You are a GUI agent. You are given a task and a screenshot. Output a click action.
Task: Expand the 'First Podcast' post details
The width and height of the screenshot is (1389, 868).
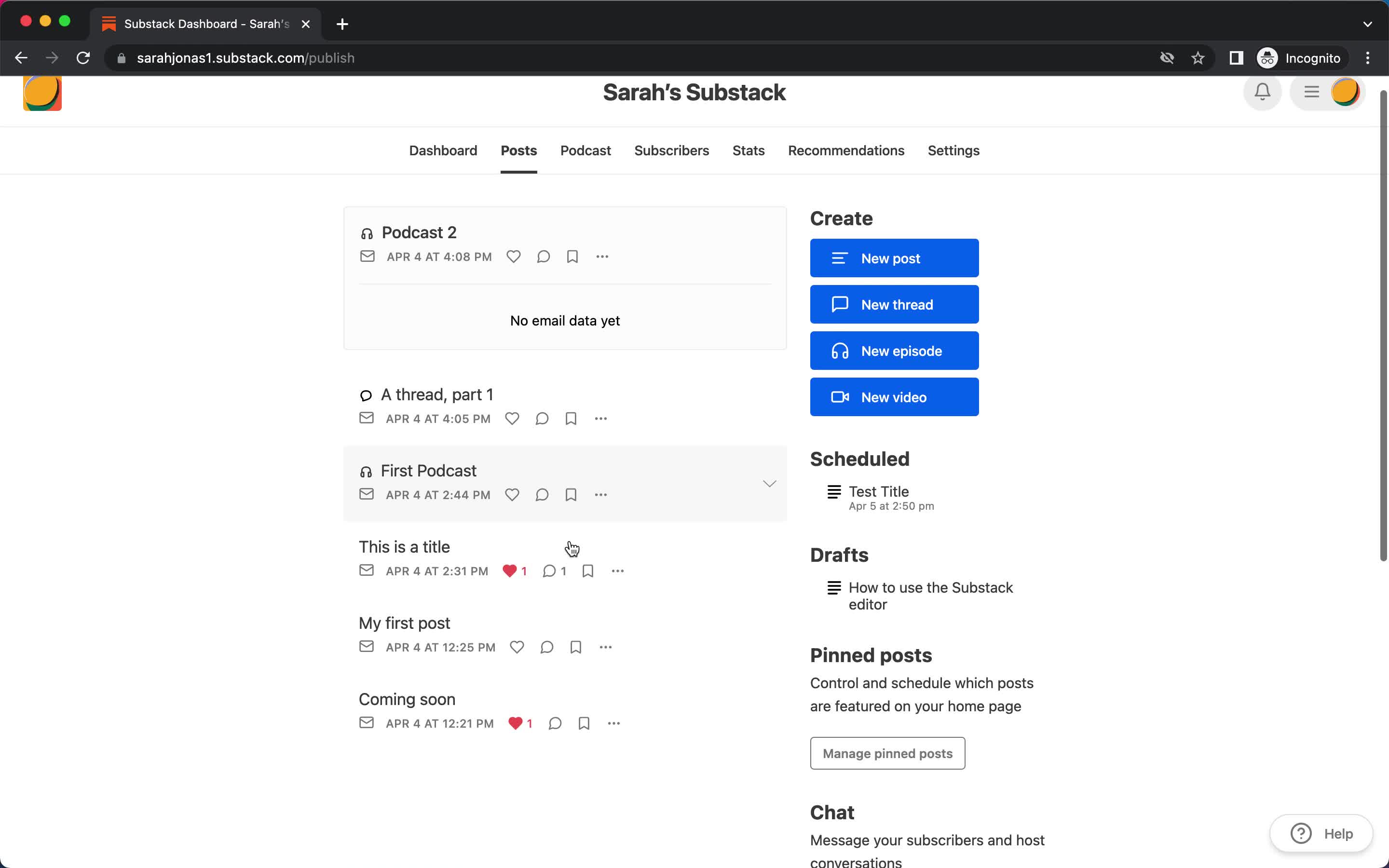pos(770,483)
